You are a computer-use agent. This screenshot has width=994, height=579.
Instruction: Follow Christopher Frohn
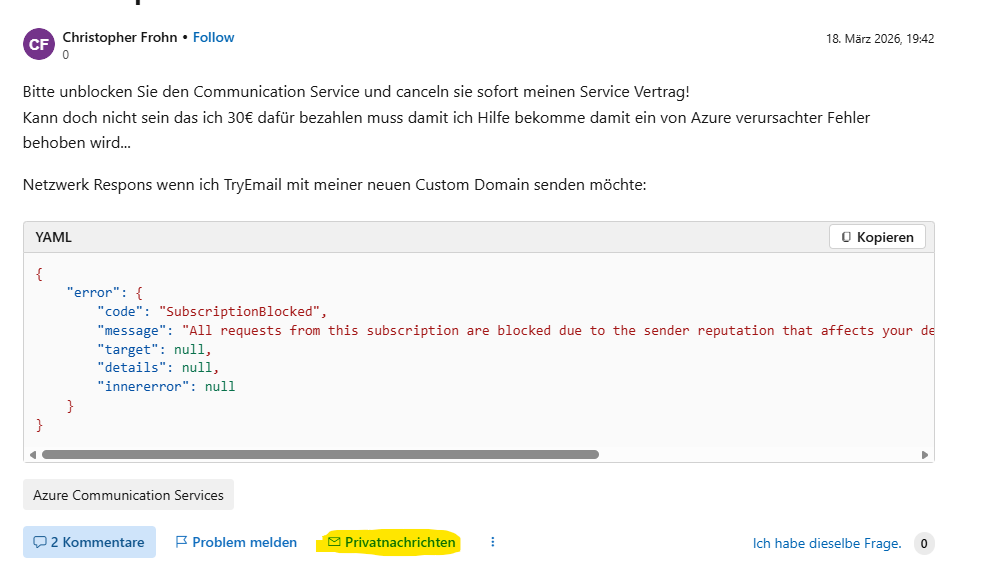(214, 37)
